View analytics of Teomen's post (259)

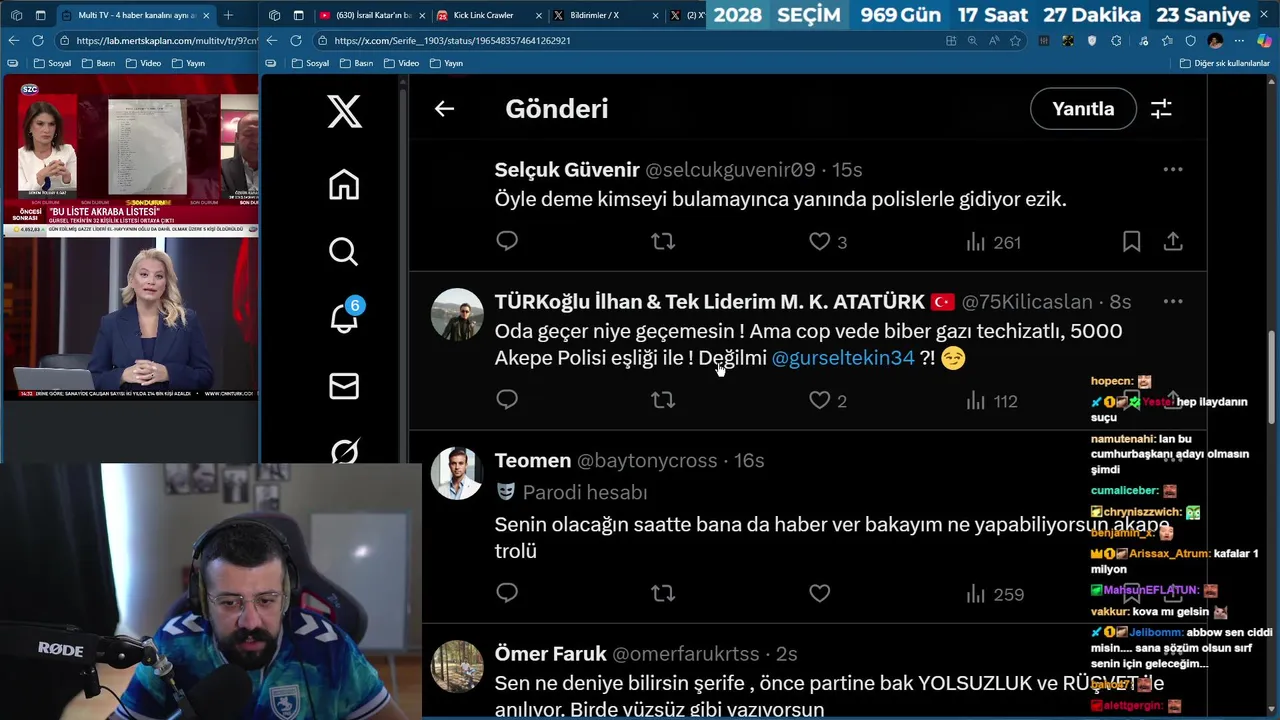click(x=995, y=594)
